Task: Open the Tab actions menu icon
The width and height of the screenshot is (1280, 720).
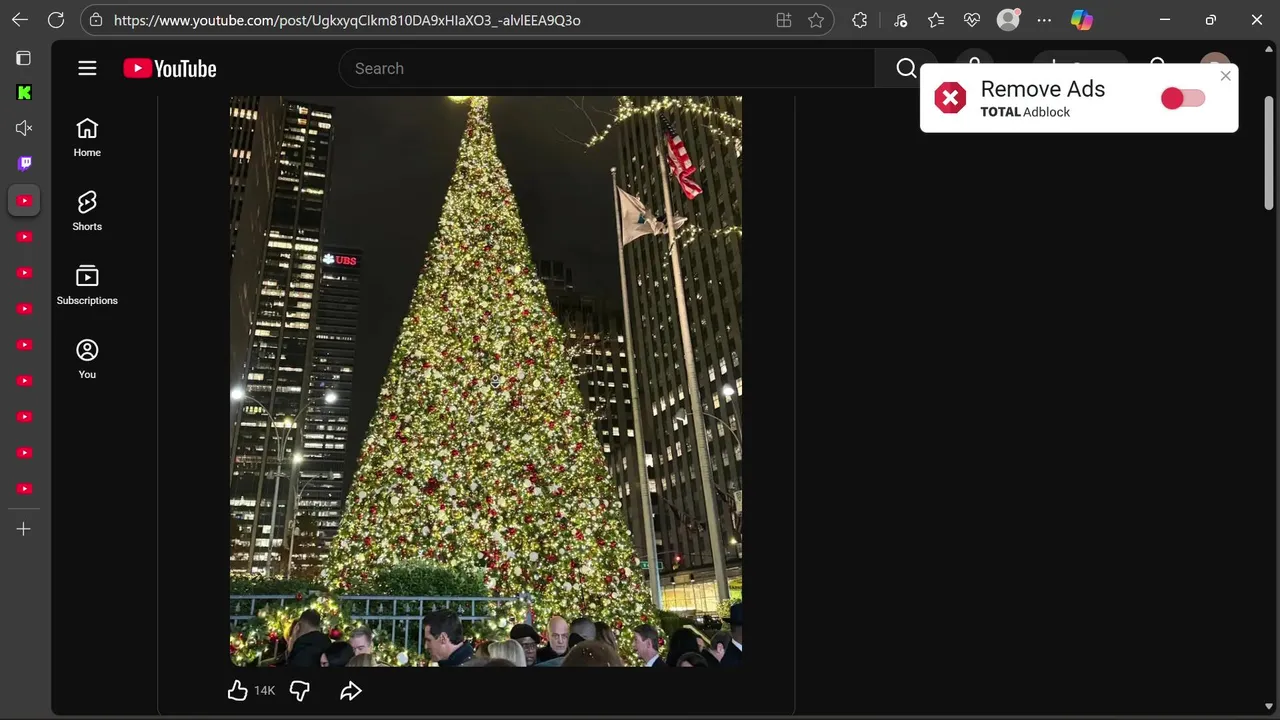Action: pyautogui.click(x=24, y=58)
